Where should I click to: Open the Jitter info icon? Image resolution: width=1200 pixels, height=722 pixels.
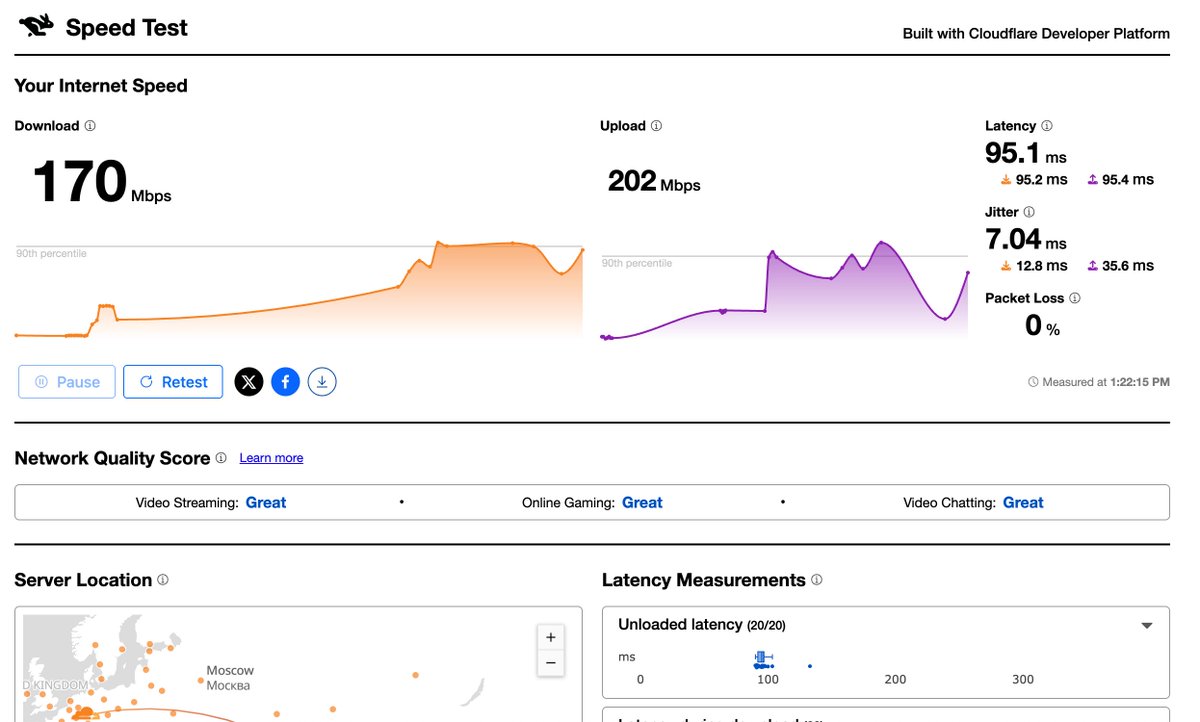coord(1029,212)
